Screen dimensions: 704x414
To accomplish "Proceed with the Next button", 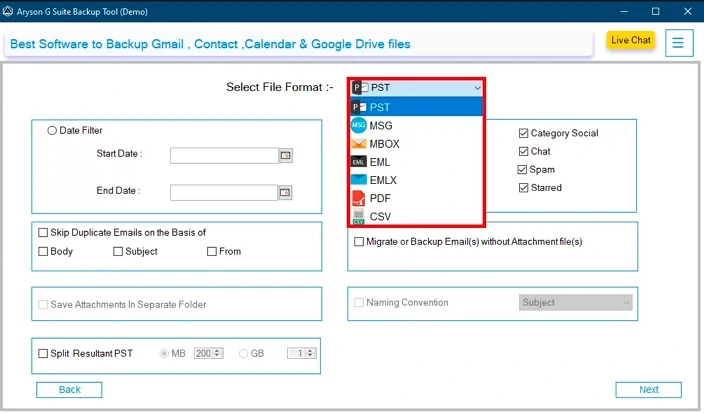I will click(x=648, y=390).
